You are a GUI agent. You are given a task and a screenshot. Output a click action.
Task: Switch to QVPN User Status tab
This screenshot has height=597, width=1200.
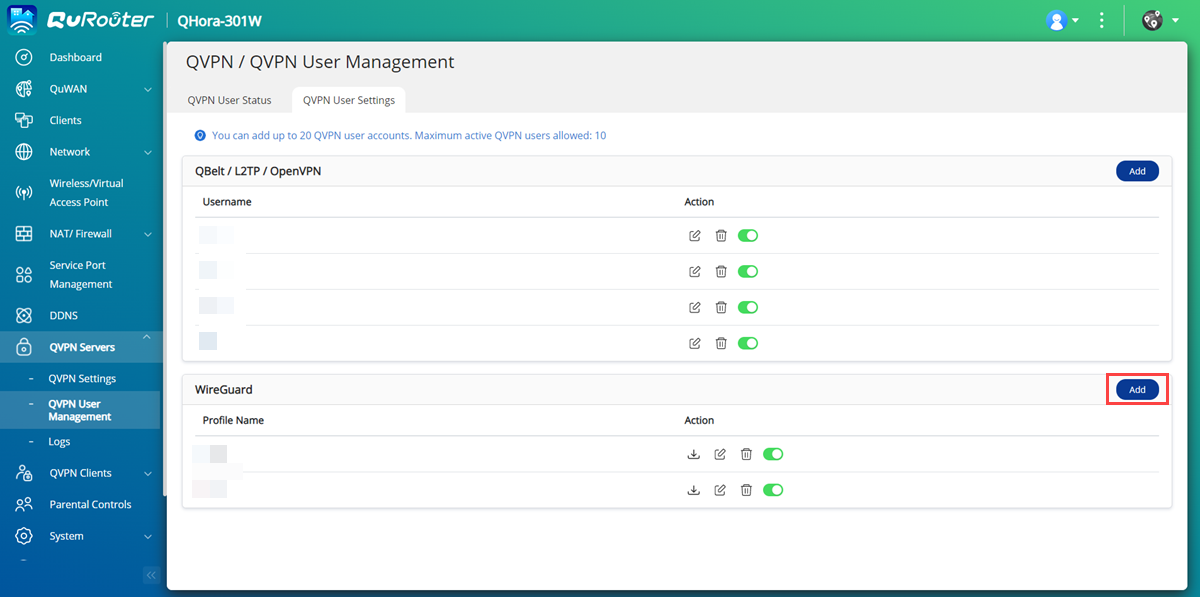click(x=230, y=100)
